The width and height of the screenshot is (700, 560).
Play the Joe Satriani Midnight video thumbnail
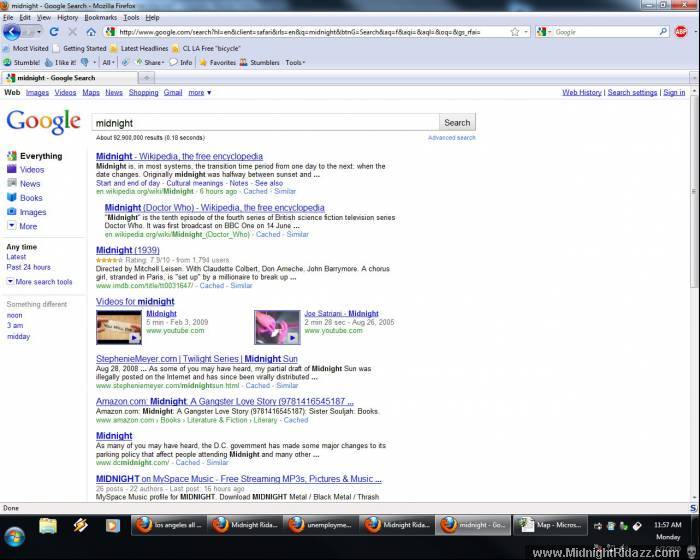[277, 327]
